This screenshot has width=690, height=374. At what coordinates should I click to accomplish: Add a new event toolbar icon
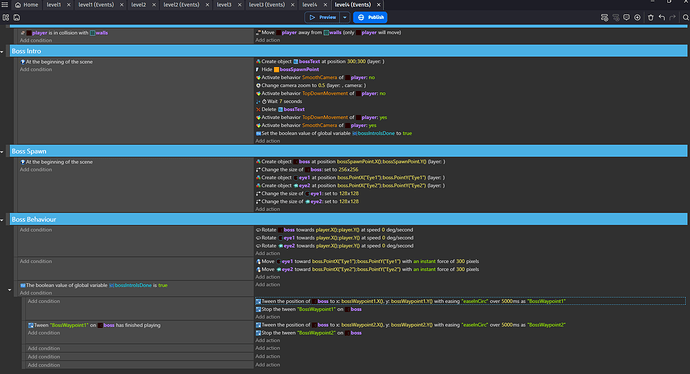pyautogui.click(x=605, y=18)
